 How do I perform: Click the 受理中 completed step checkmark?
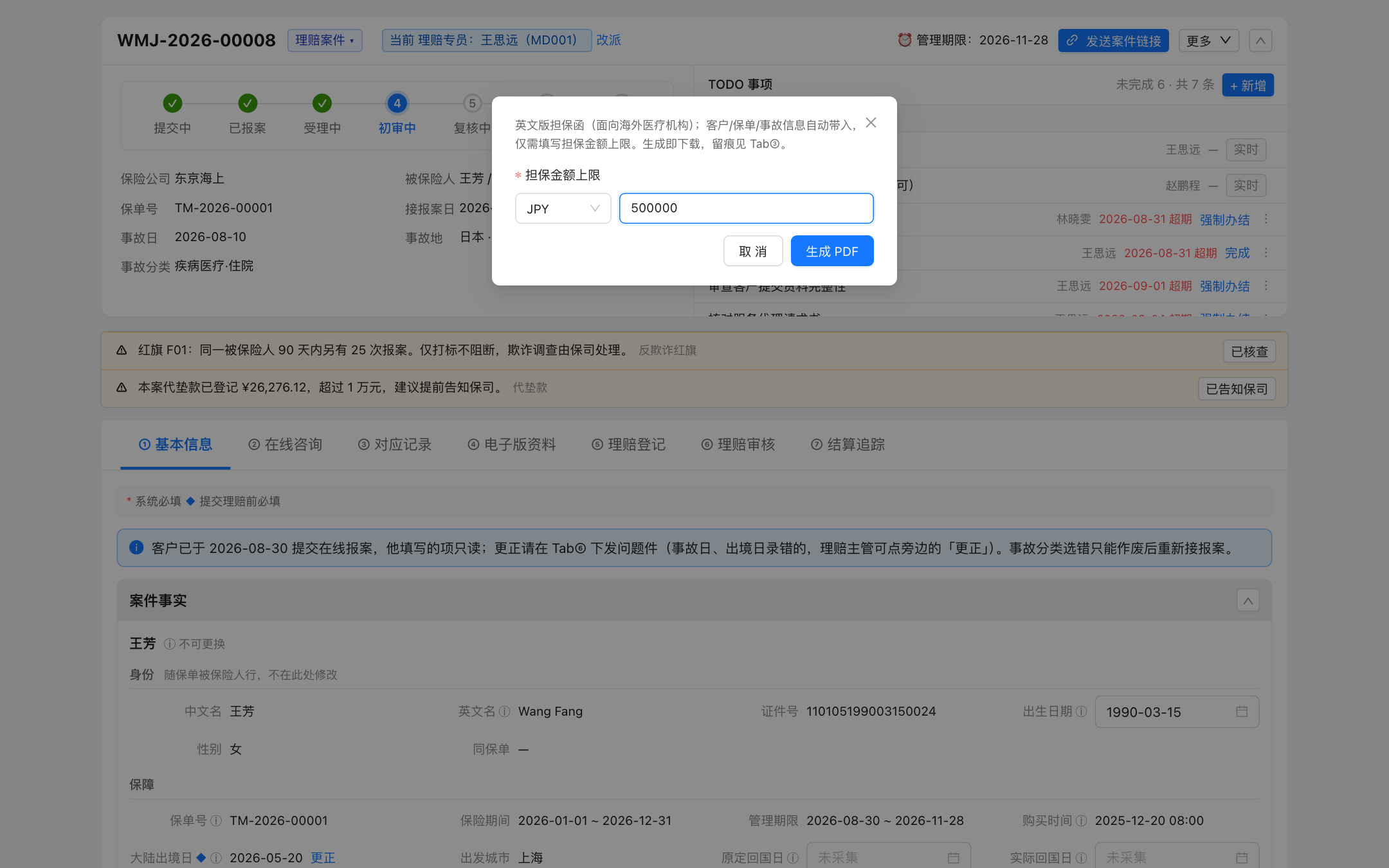point(322,103)
